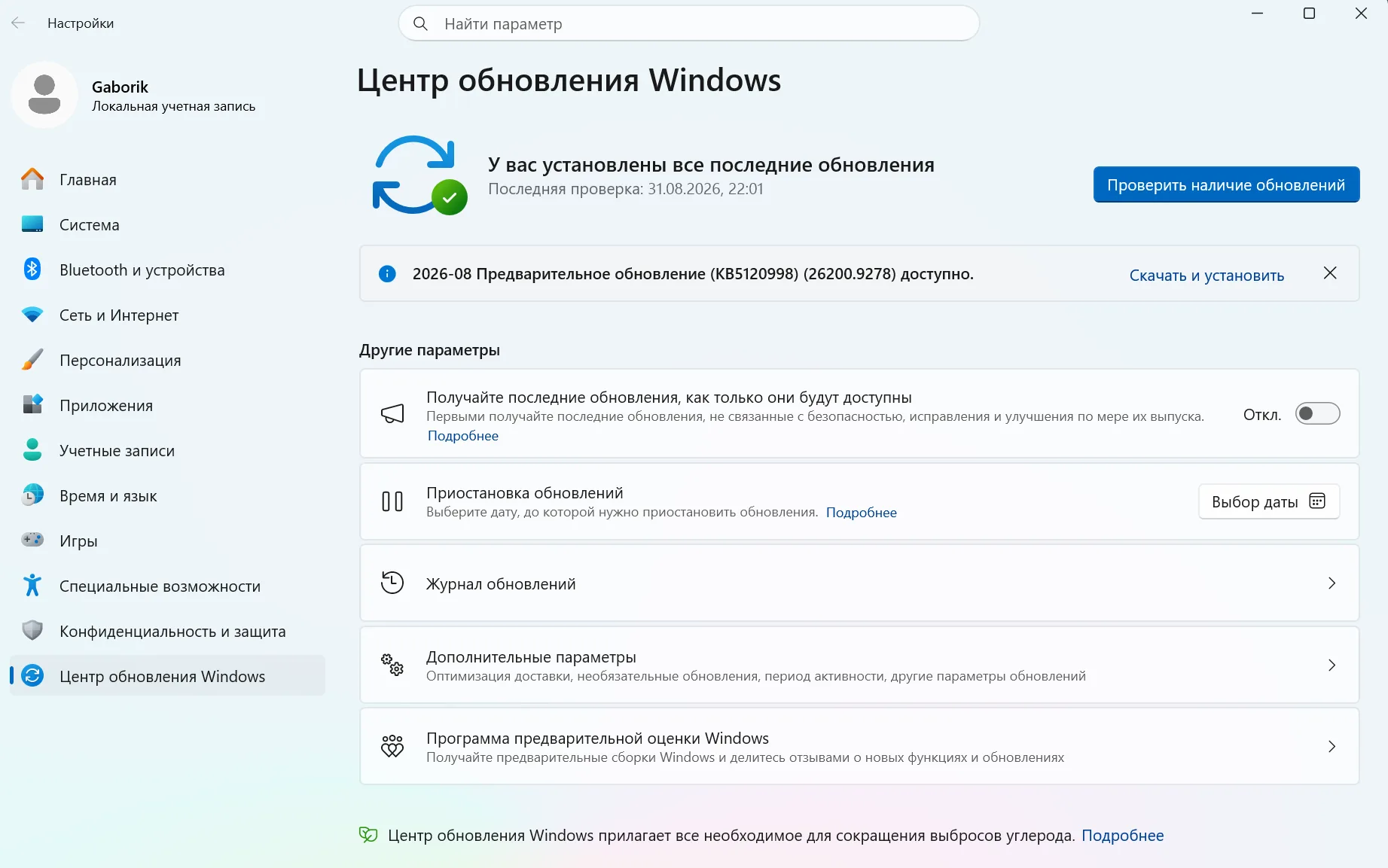This screenshot has height=868, width=1388.
Task: Click the KB5120998 preview update text
Action: coord(693,274)
